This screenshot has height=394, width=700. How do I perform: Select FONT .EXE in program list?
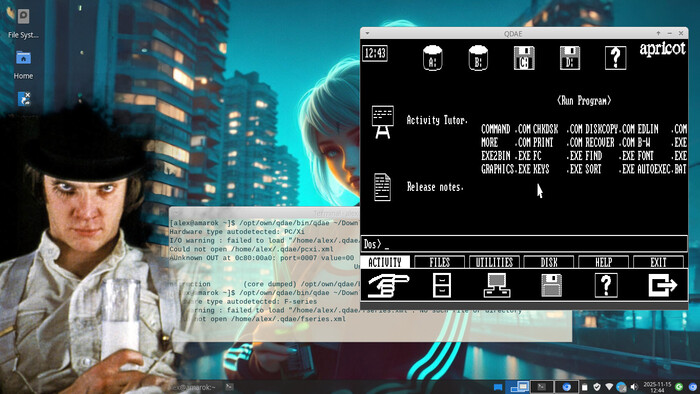click(x=662, y=156)
